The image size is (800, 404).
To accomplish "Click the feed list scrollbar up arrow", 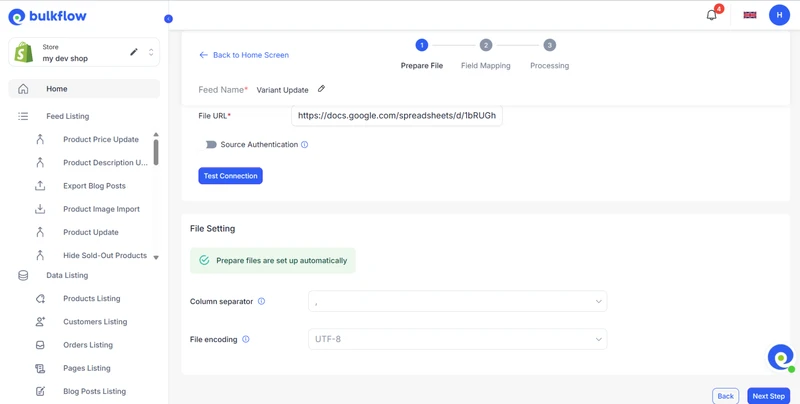I will pos(156,135).
